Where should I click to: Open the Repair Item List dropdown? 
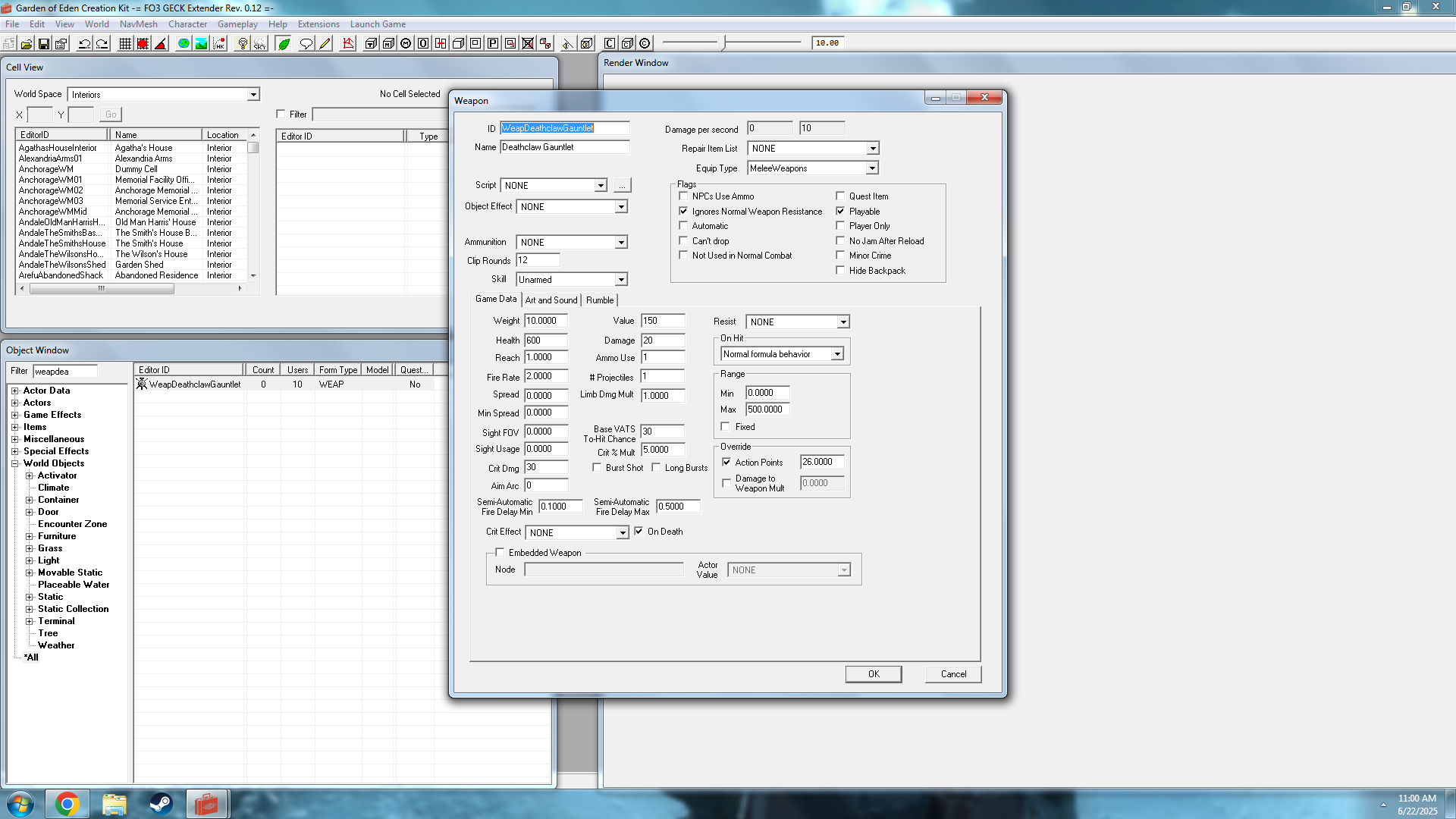click(x=873, y=149)
